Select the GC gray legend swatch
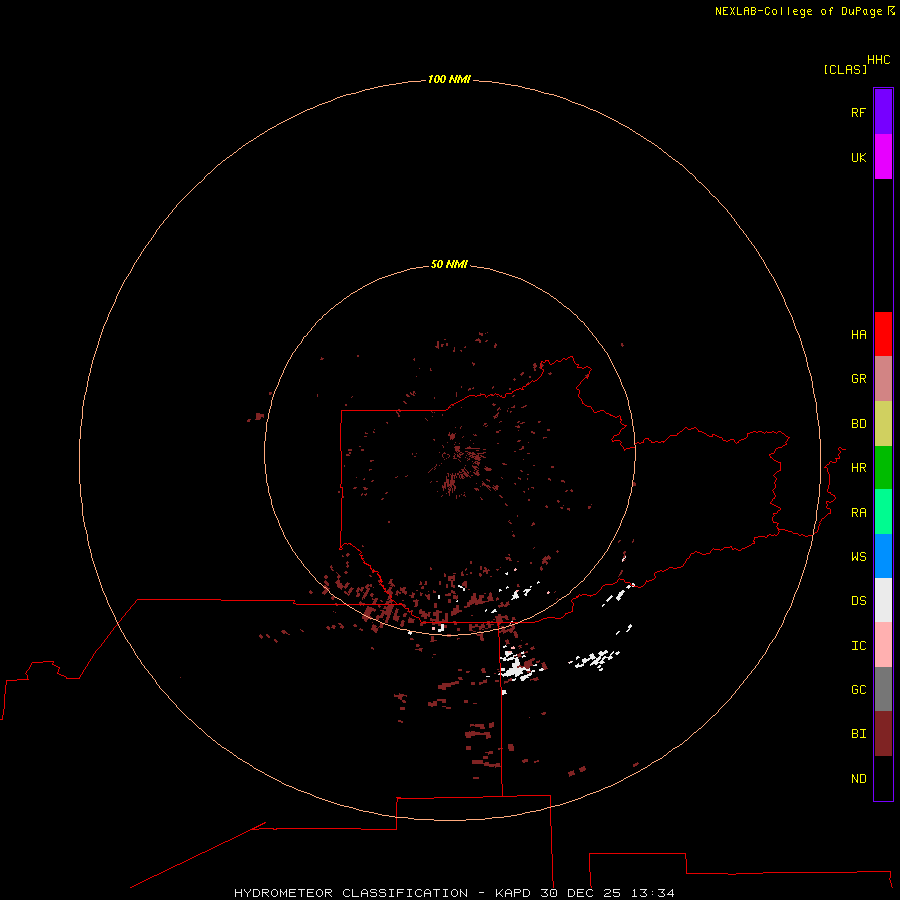The height and width of the screenshot is (900, 900). click(x=883, y=689)
